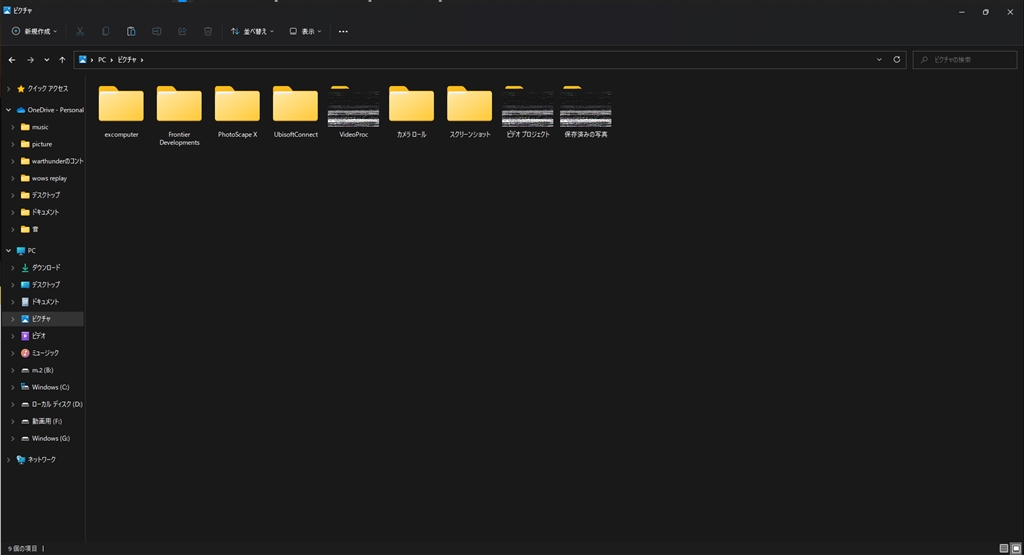Viewport: 1024px width, 555px height.
Task: Switch to details list view icon
Action: (1004, 548)
